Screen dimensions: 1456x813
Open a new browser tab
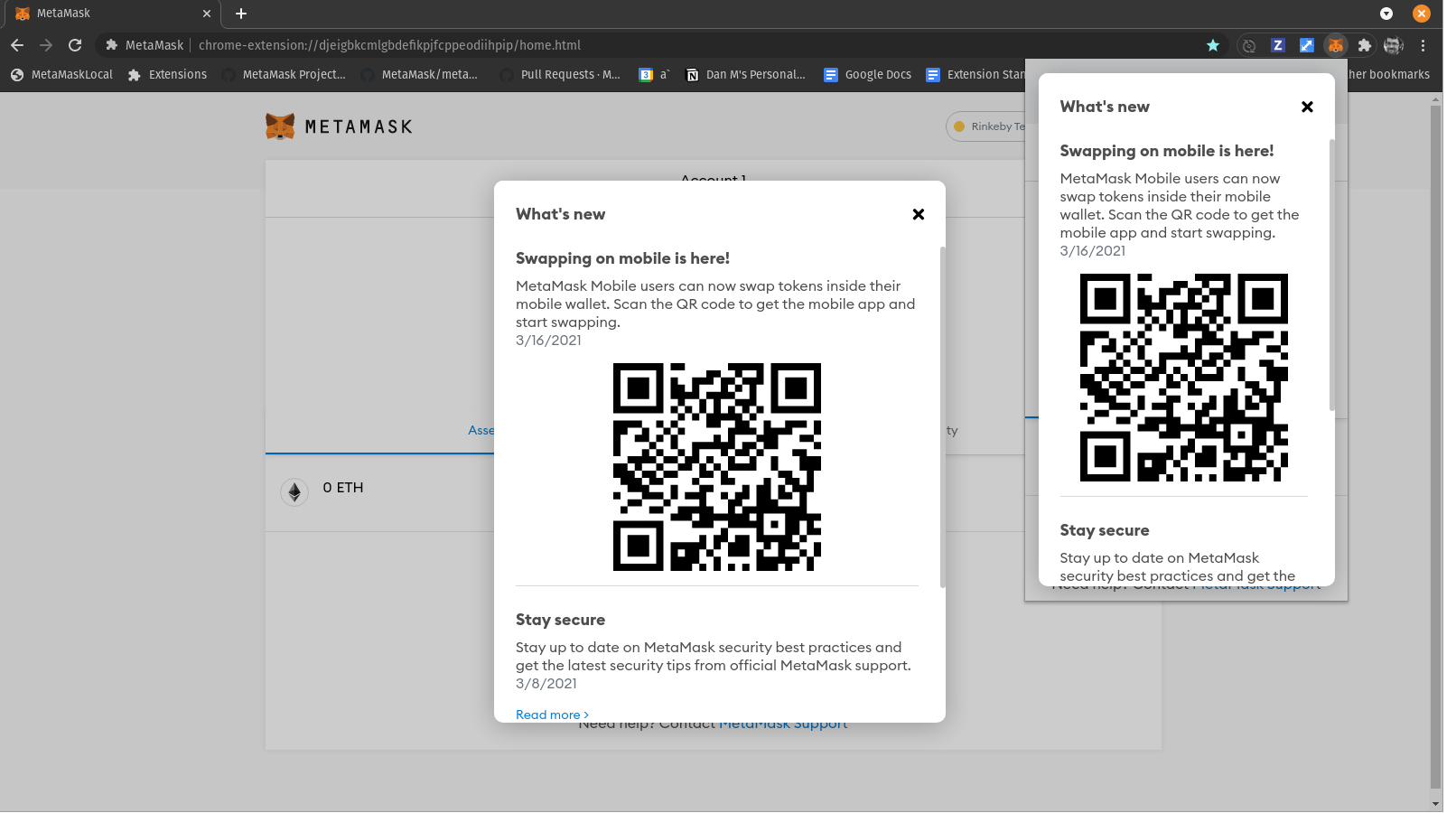(x=241, y=14)
